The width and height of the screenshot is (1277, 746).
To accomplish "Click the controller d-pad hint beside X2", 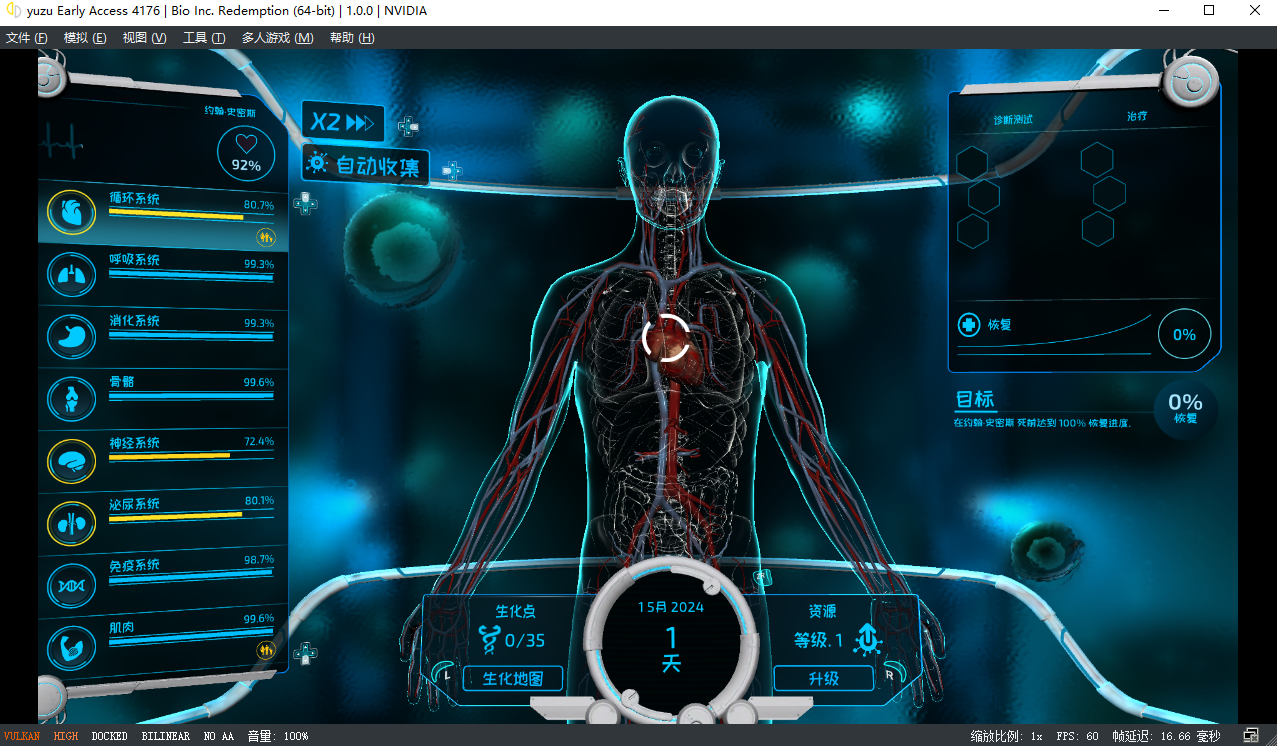I will tap(408, 127).
